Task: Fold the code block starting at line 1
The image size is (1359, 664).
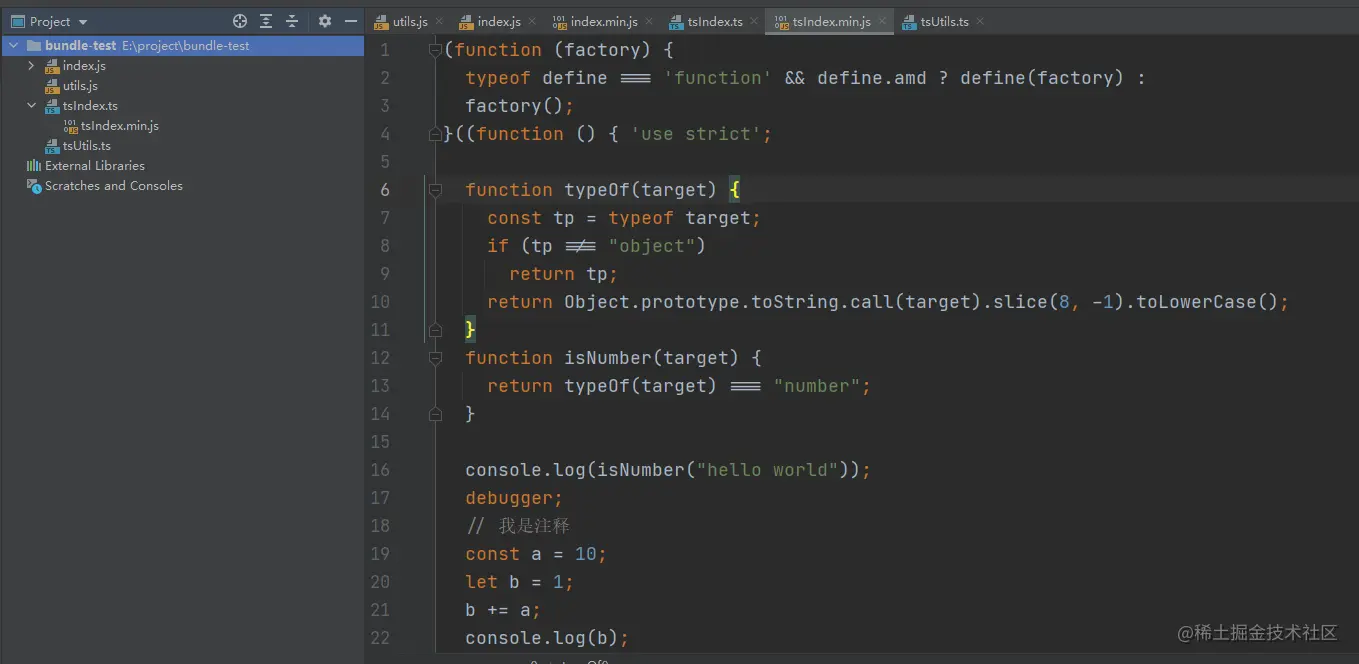Action: tap(435, 50)
